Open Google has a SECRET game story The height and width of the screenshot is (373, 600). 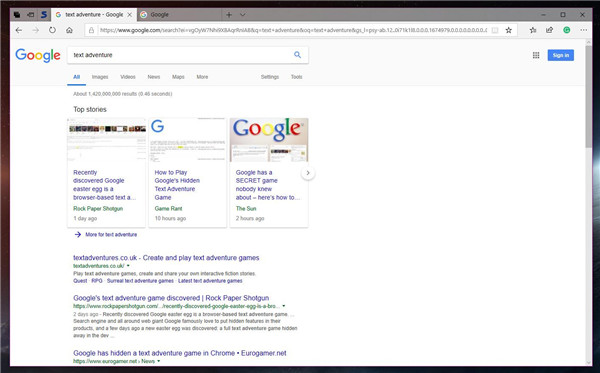(267, 185)
